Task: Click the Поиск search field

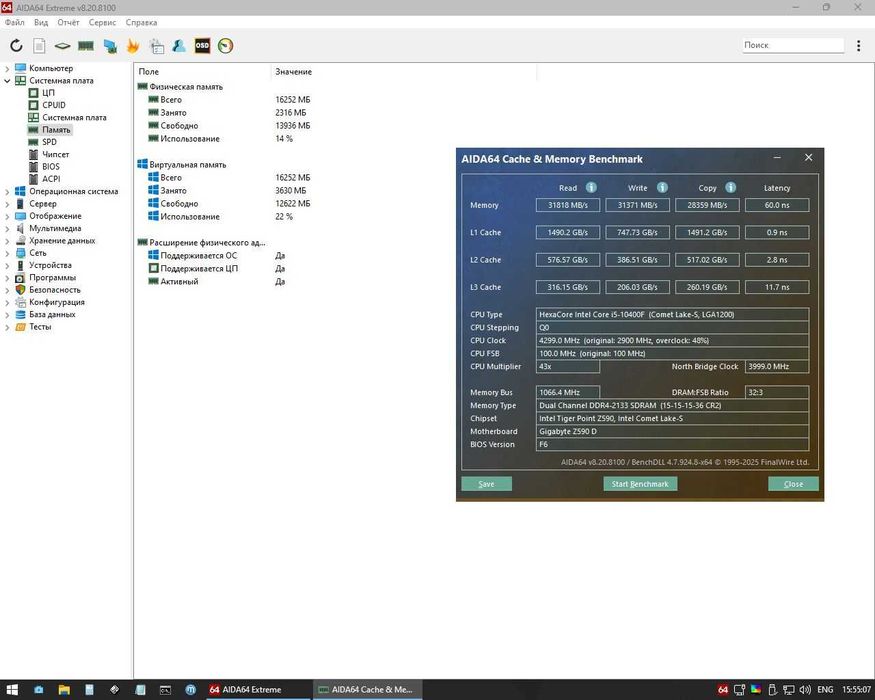Action: [792, 45]
